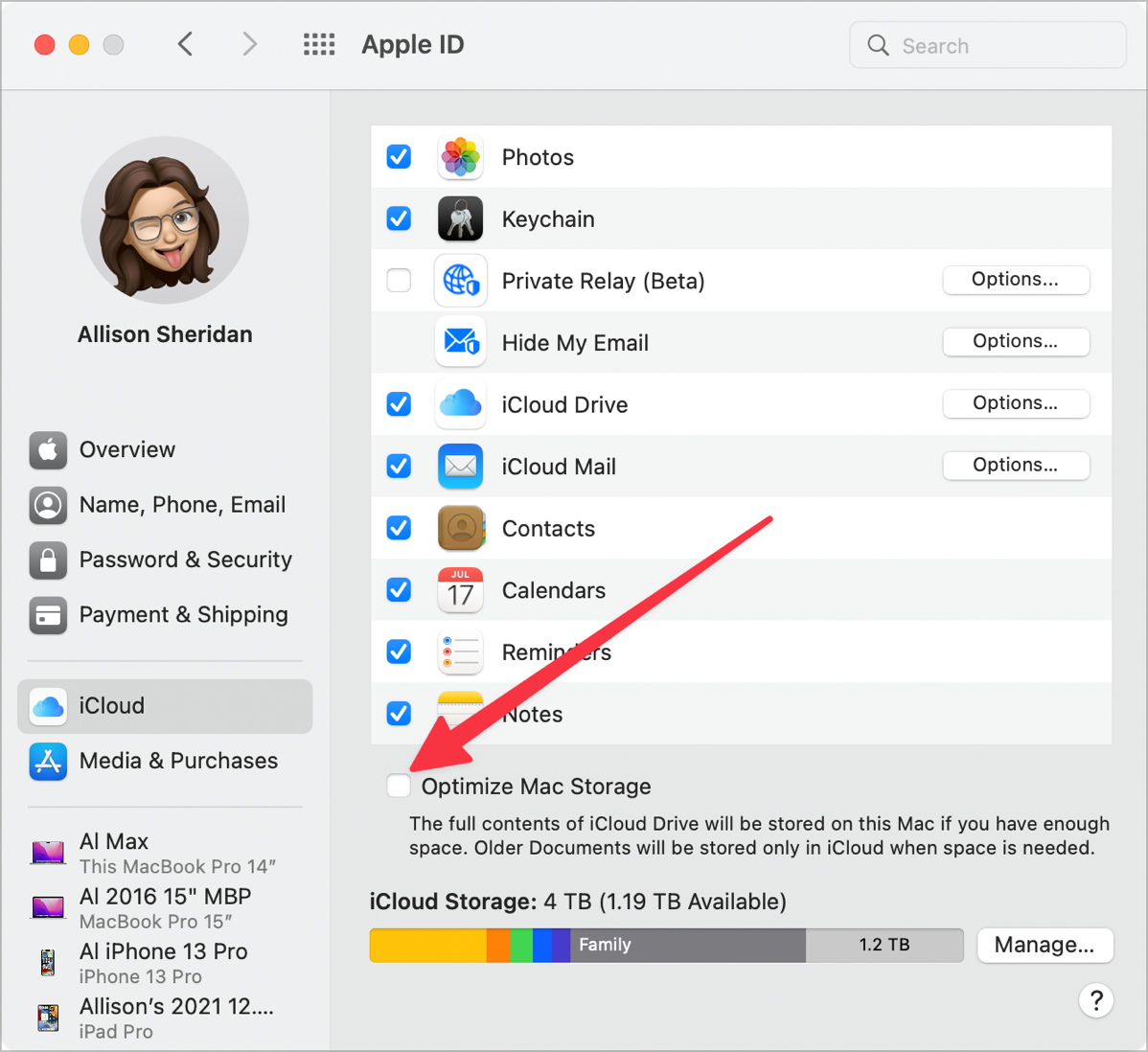Click the Private Relay globe icon

[460, 281]
